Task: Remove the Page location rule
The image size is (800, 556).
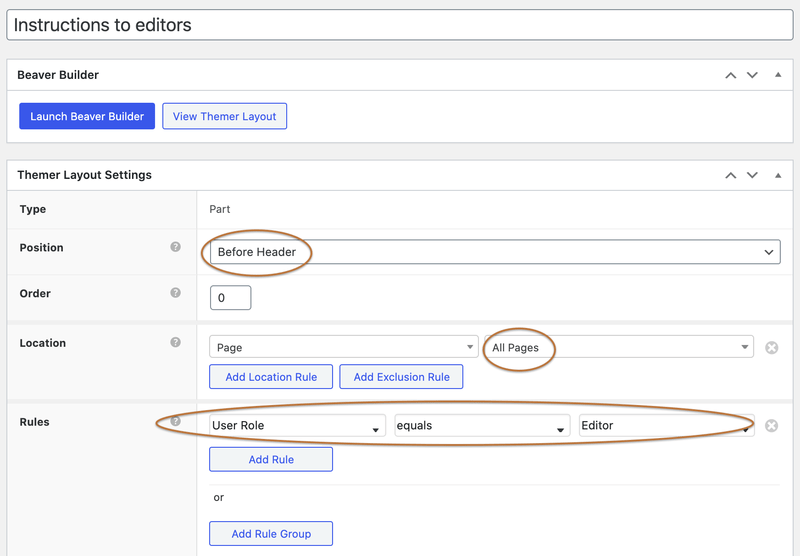Action: coord(771,348)
